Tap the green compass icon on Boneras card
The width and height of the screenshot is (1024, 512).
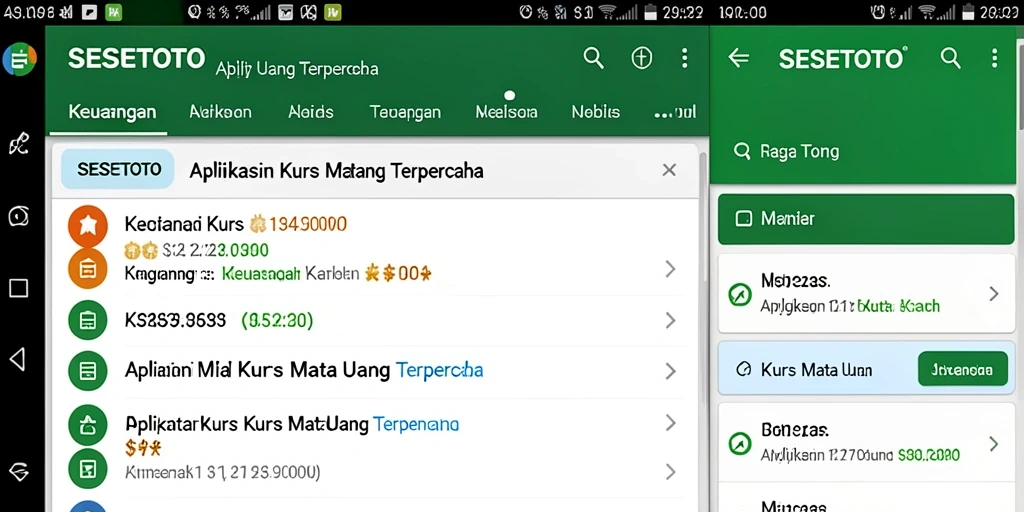pyautogui.click(x=739, y=444)
